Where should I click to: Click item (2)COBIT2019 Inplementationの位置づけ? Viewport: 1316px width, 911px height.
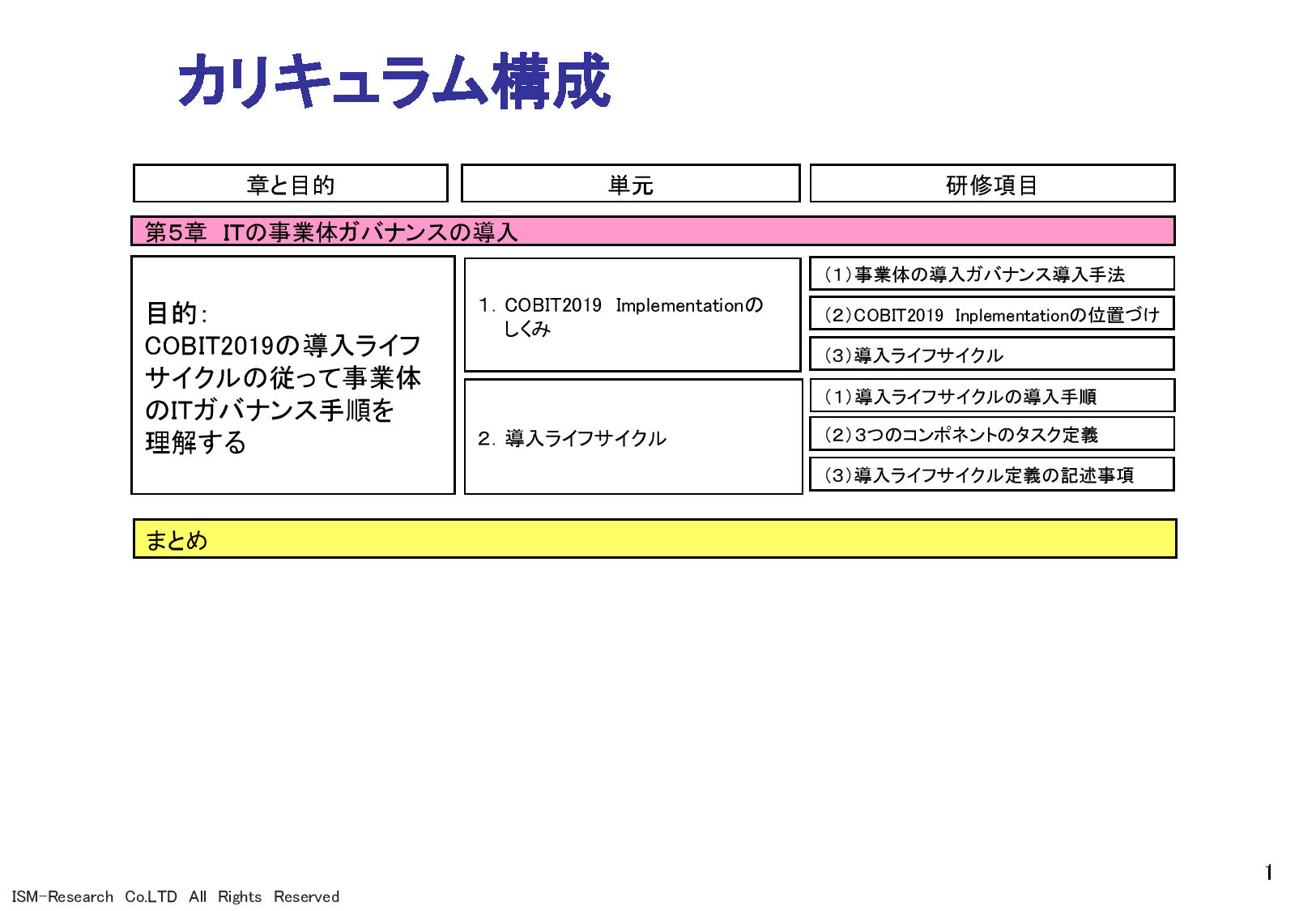(992, 314)
